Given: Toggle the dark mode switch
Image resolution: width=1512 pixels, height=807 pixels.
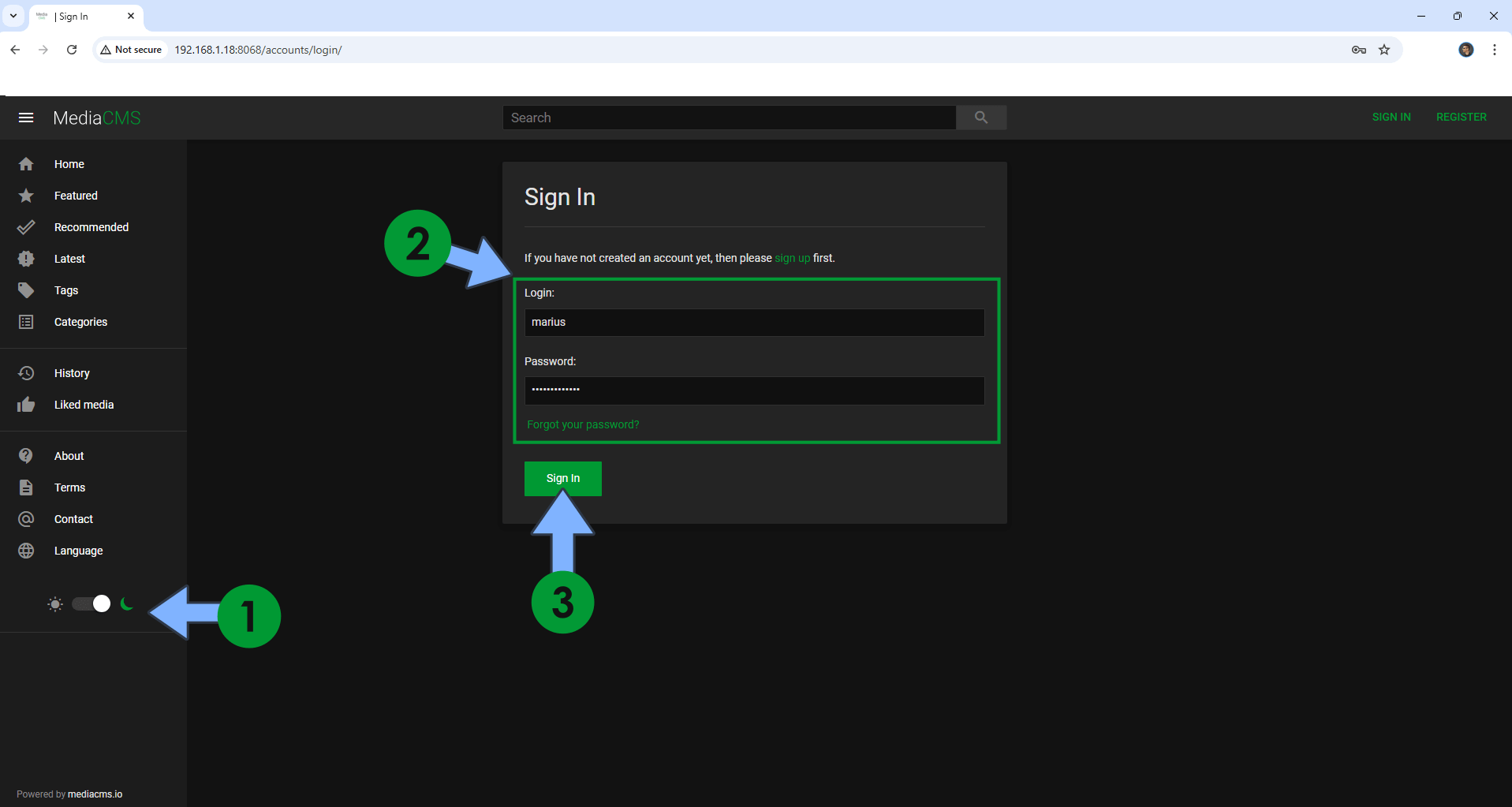Looking at the screenshot, I should (91, 604).
